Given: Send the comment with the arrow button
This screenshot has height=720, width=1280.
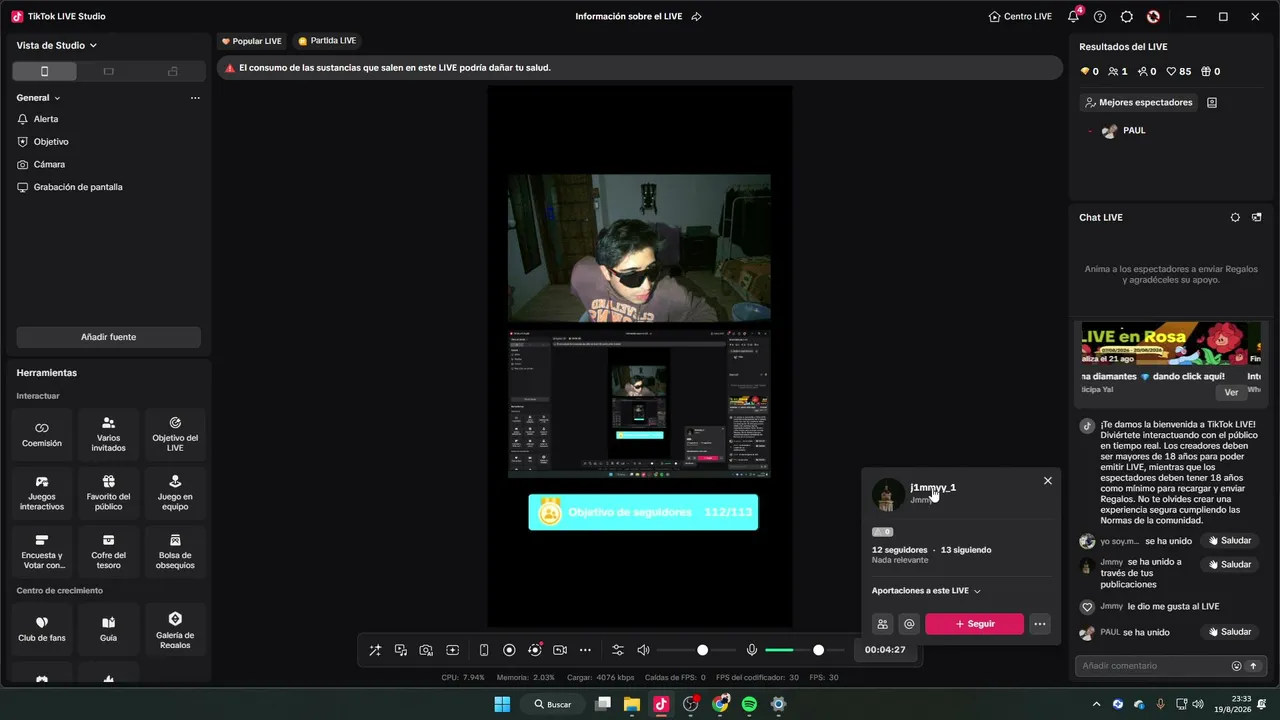Looking at the screenshot, I should 1253,665.
